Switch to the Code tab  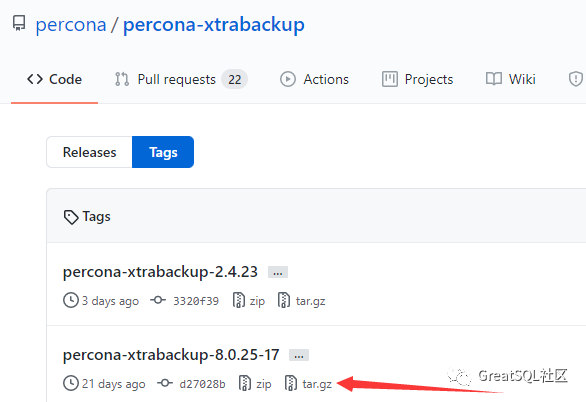tap(55, 79)
